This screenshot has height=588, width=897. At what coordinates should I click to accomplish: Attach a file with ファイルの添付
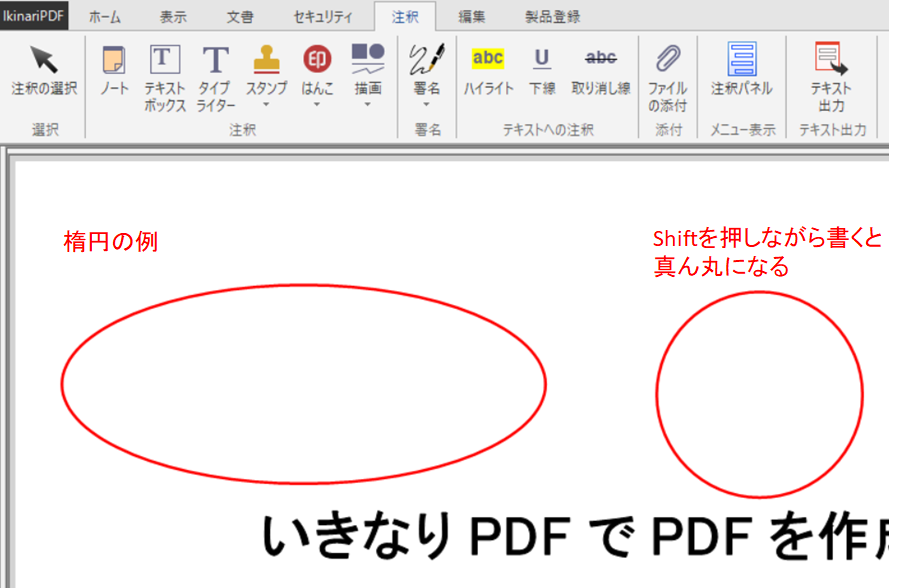[x=667, y=78]
